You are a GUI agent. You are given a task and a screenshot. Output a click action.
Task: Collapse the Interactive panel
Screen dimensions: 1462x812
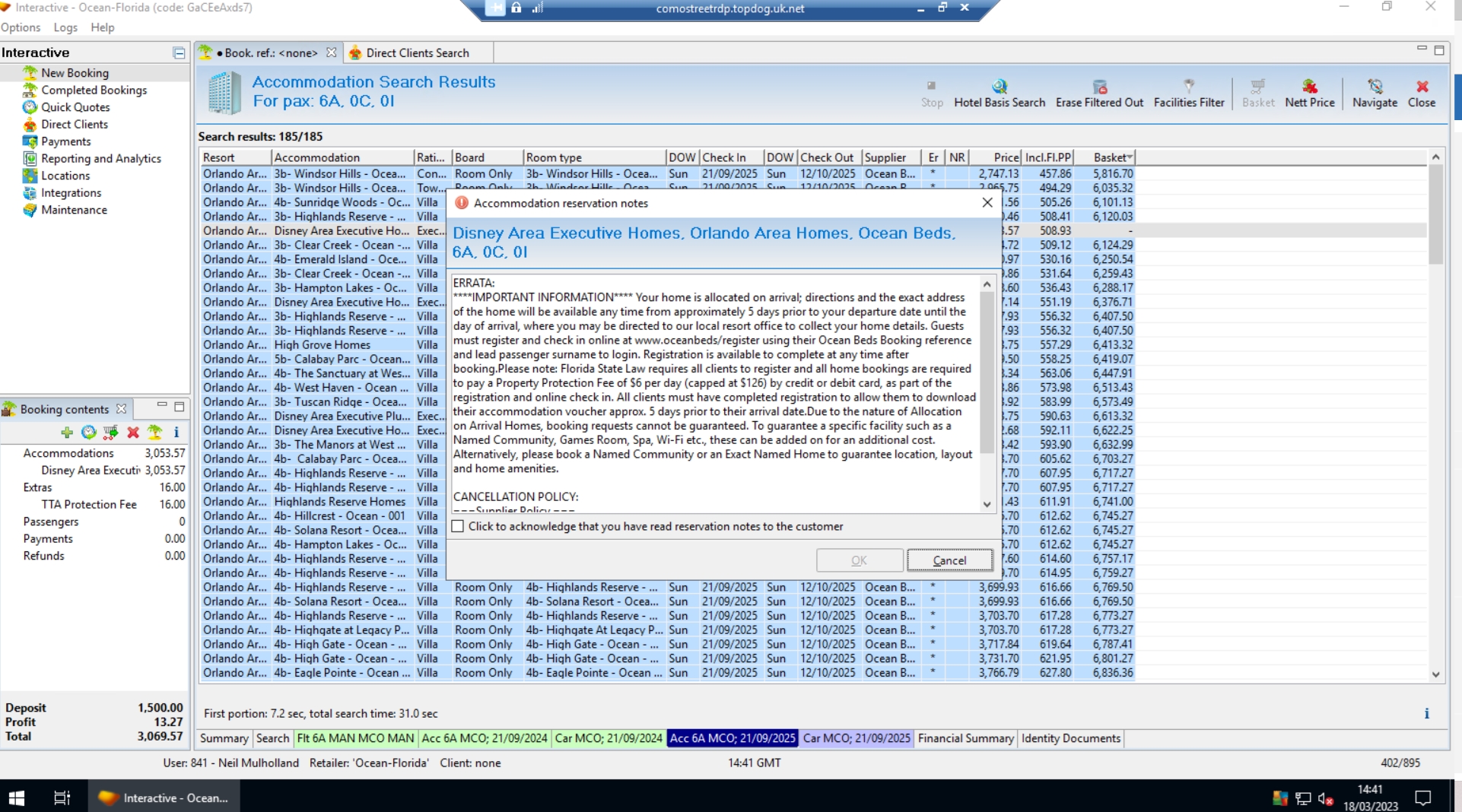pos(179,52)
